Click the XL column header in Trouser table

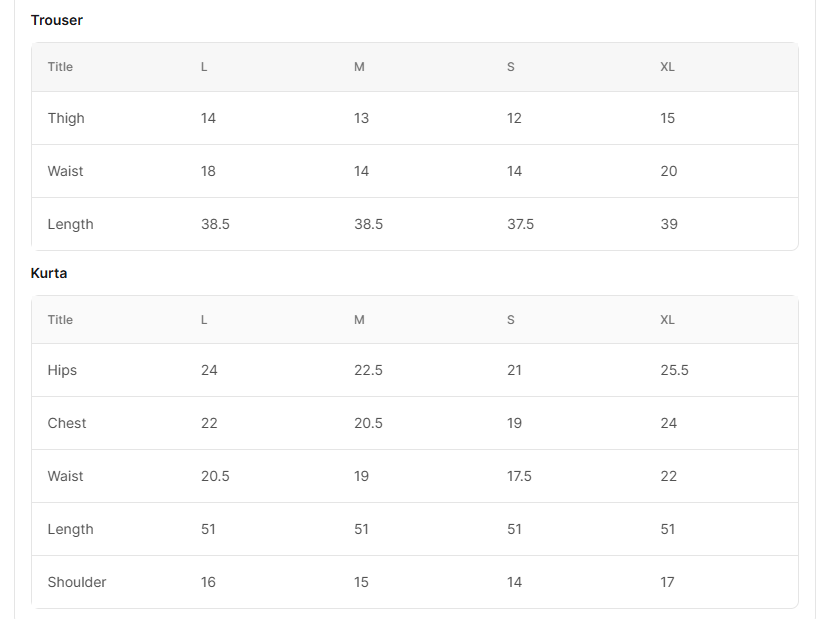[668, 67]
